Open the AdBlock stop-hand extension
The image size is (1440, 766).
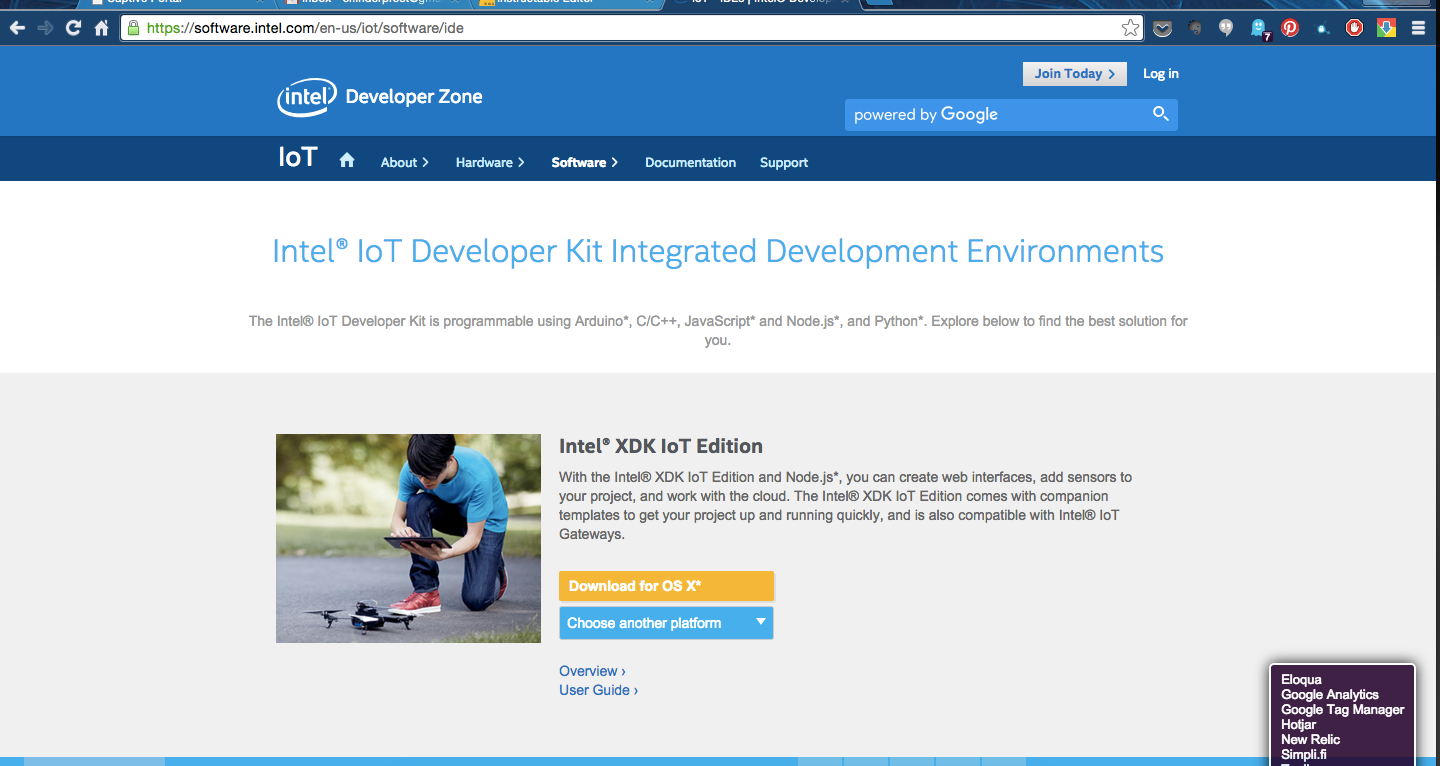(1354, 28)
